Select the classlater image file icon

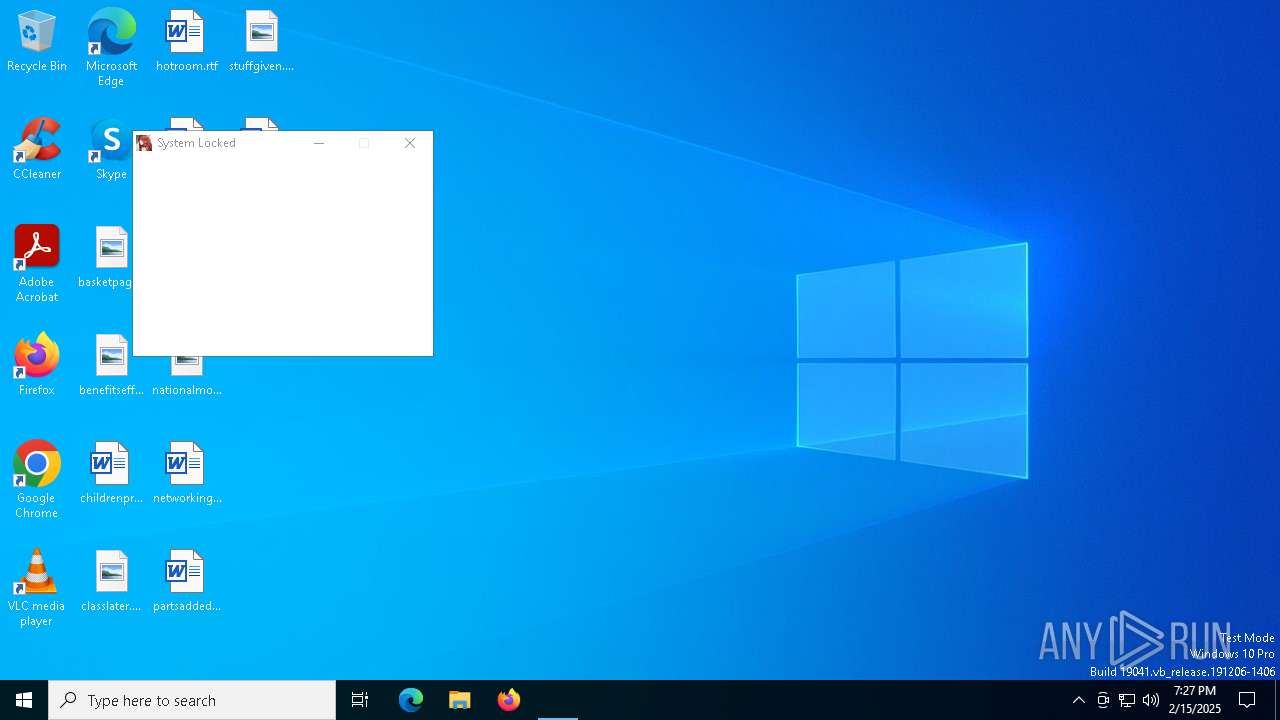[111, 582]
